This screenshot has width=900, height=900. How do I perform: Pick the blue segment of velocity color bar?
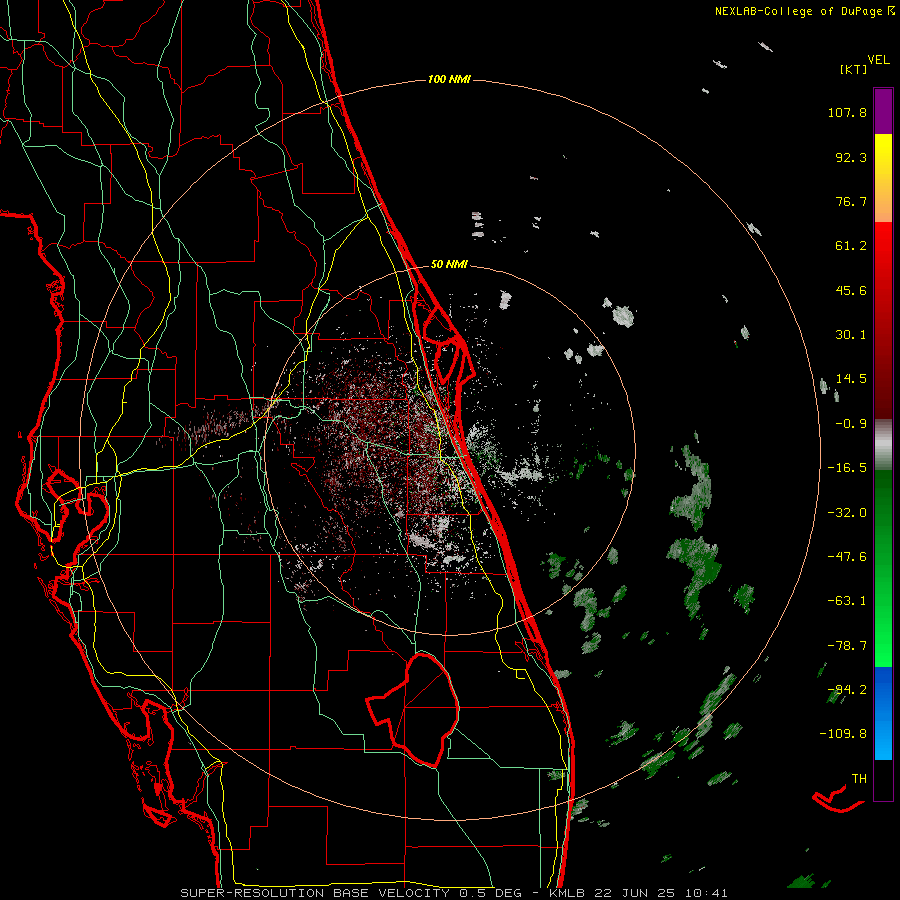883,713
